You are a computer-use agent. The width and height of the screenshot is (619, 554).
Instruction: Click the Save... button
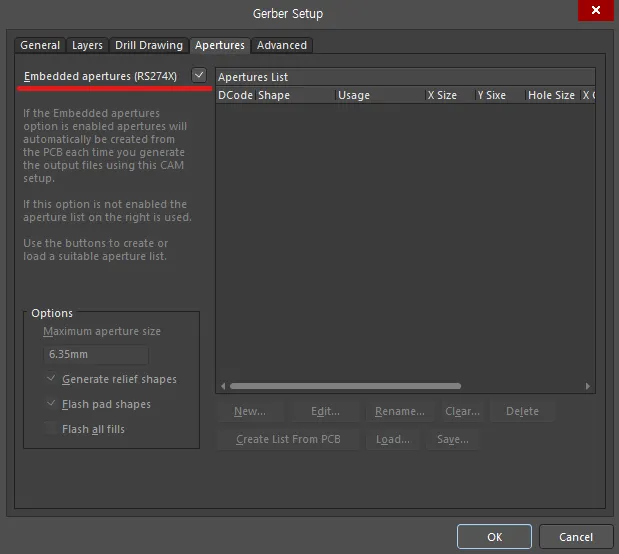[x=453, y=439]
